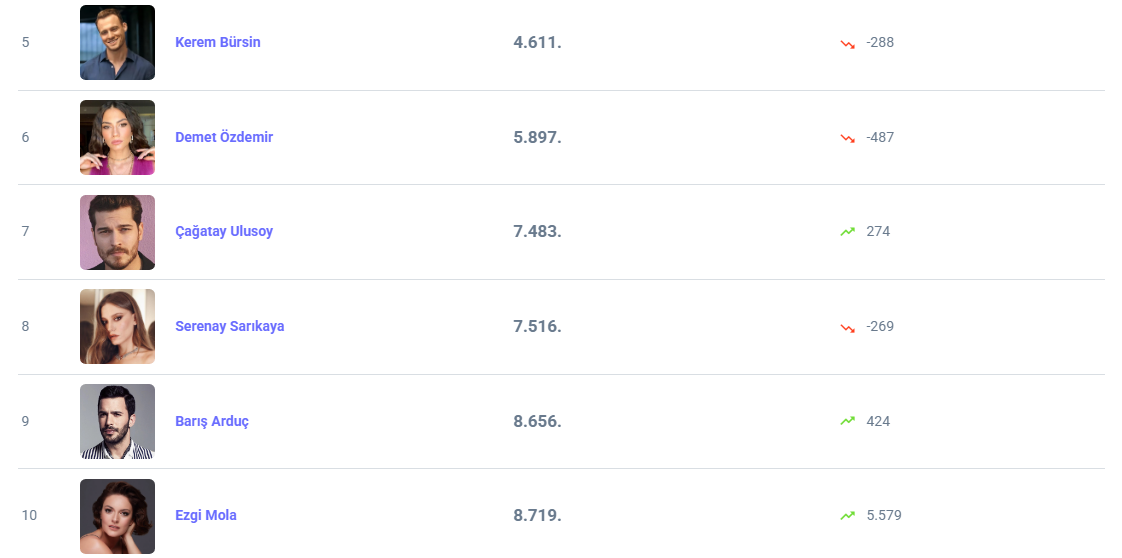Open Demet Özdemir's portrait thumbnail
The height and width of the screenshot is (558, 1122).
[x=117, y=137]
